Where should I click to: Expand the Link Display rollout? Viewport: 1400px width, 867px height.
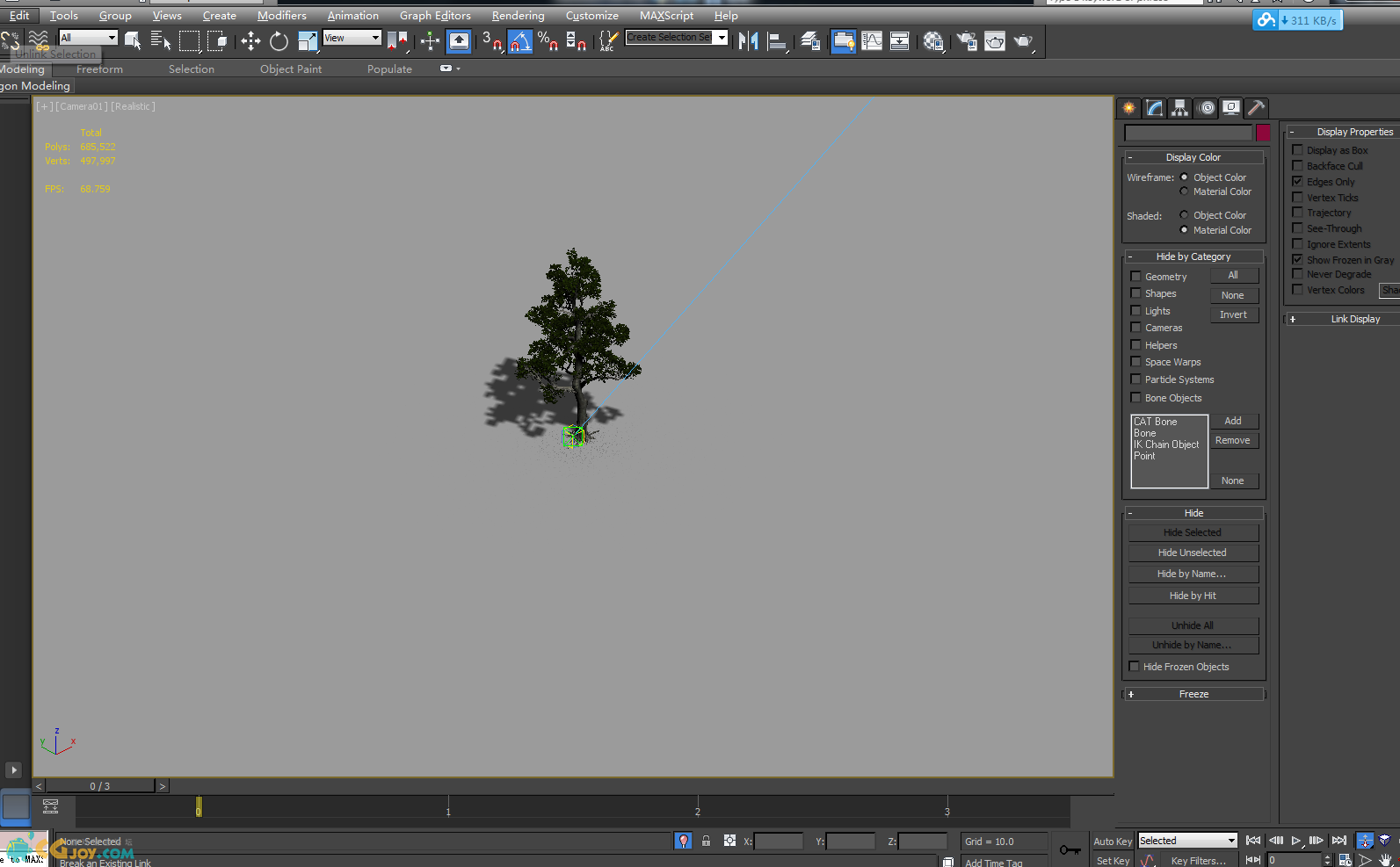pos(1343,319)
